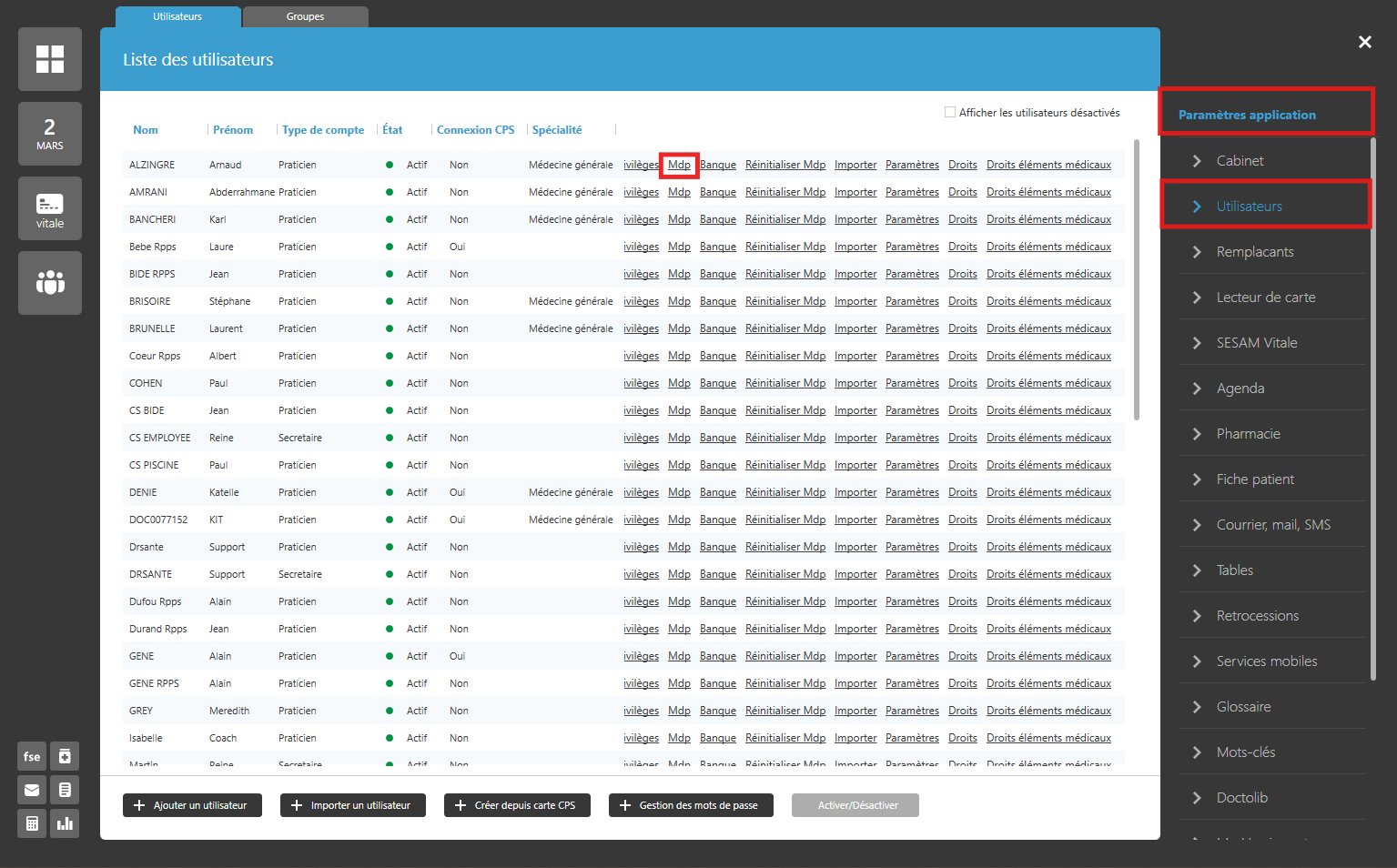The width and height of the screenshot is (1397, 868).
Task: Click Mdp link for ALZINGRE
Action: click(x=679, y=165)
